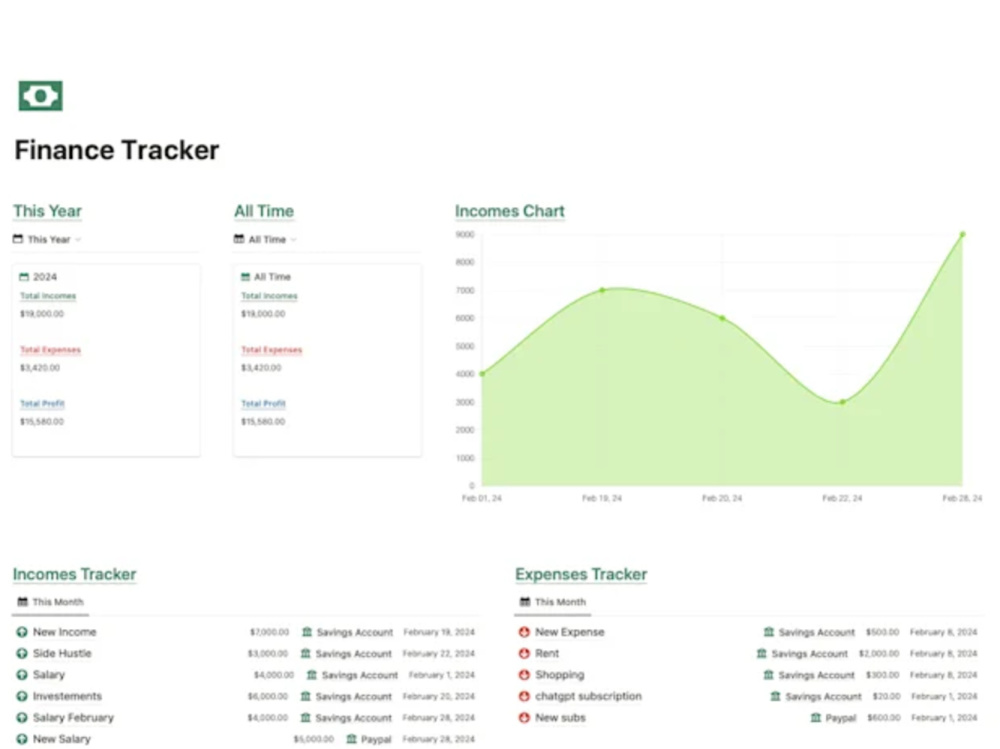Open the This Year heading link
The height and width of the screenshot is (749, 1000).
pyautogui.click(x=47, y=211)
